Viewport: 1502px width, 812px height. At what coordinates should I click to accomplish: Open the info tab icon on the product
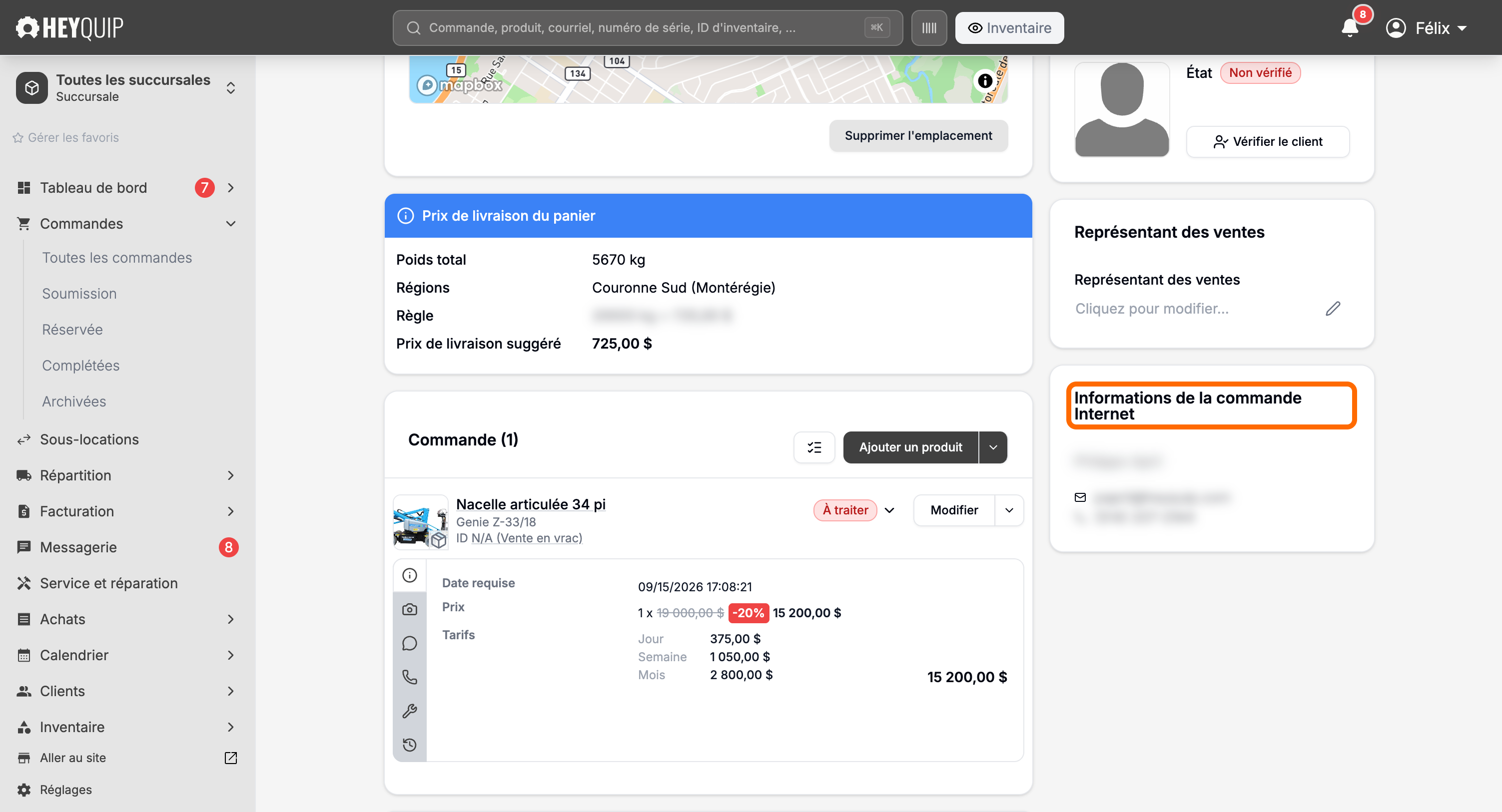coord(410,575)
